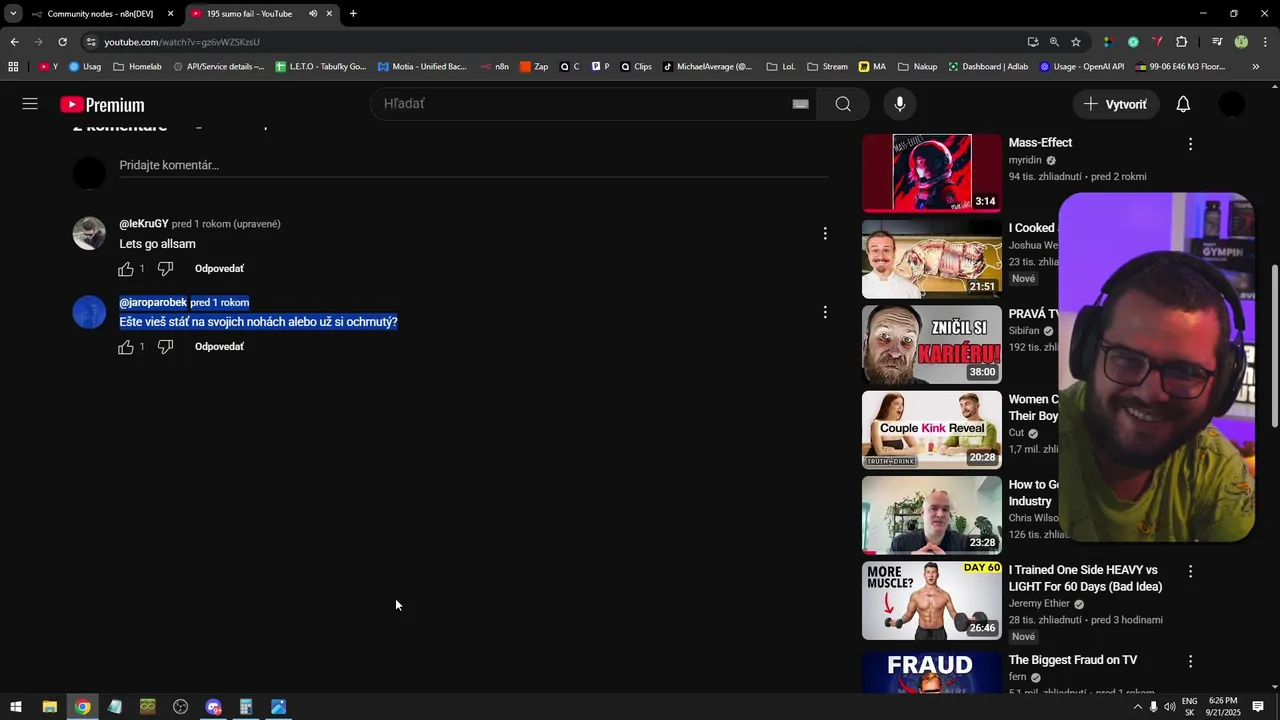Like the comment by @leKruGY
This screenshot has height=720, width=1280.
pos(126,269)
